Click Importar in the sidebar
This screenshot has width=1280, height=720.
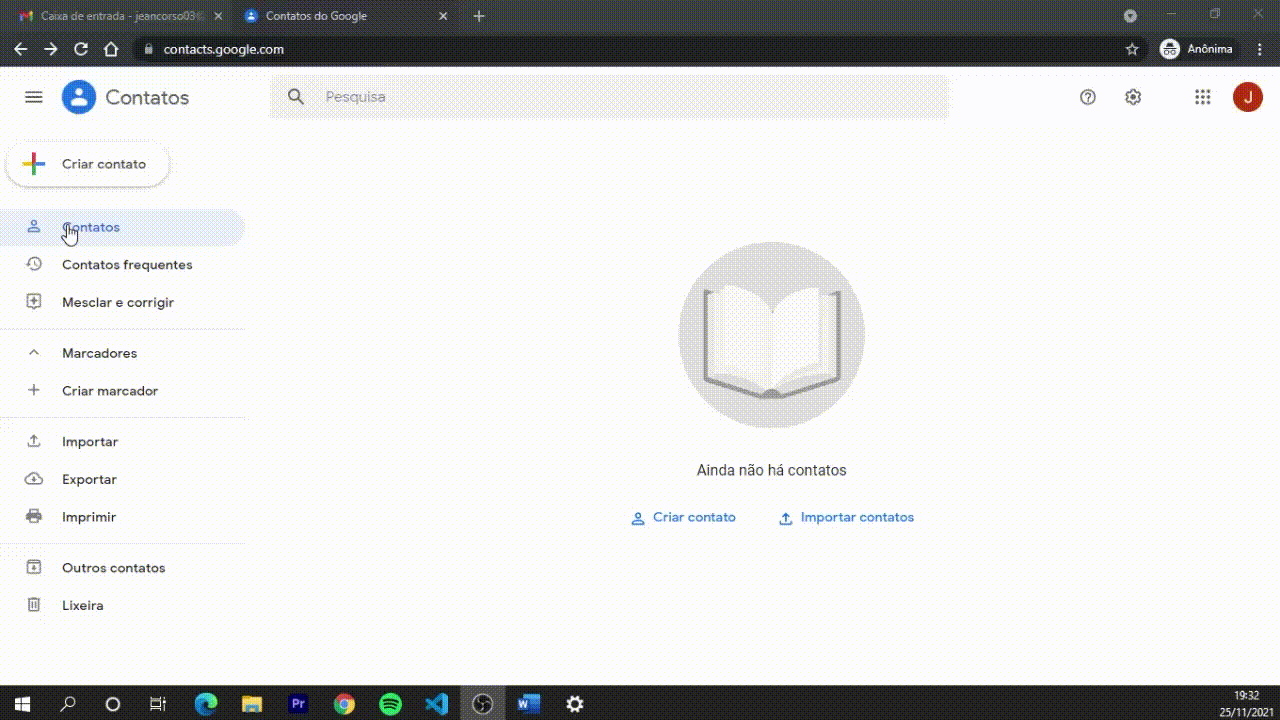coord(121,442)
